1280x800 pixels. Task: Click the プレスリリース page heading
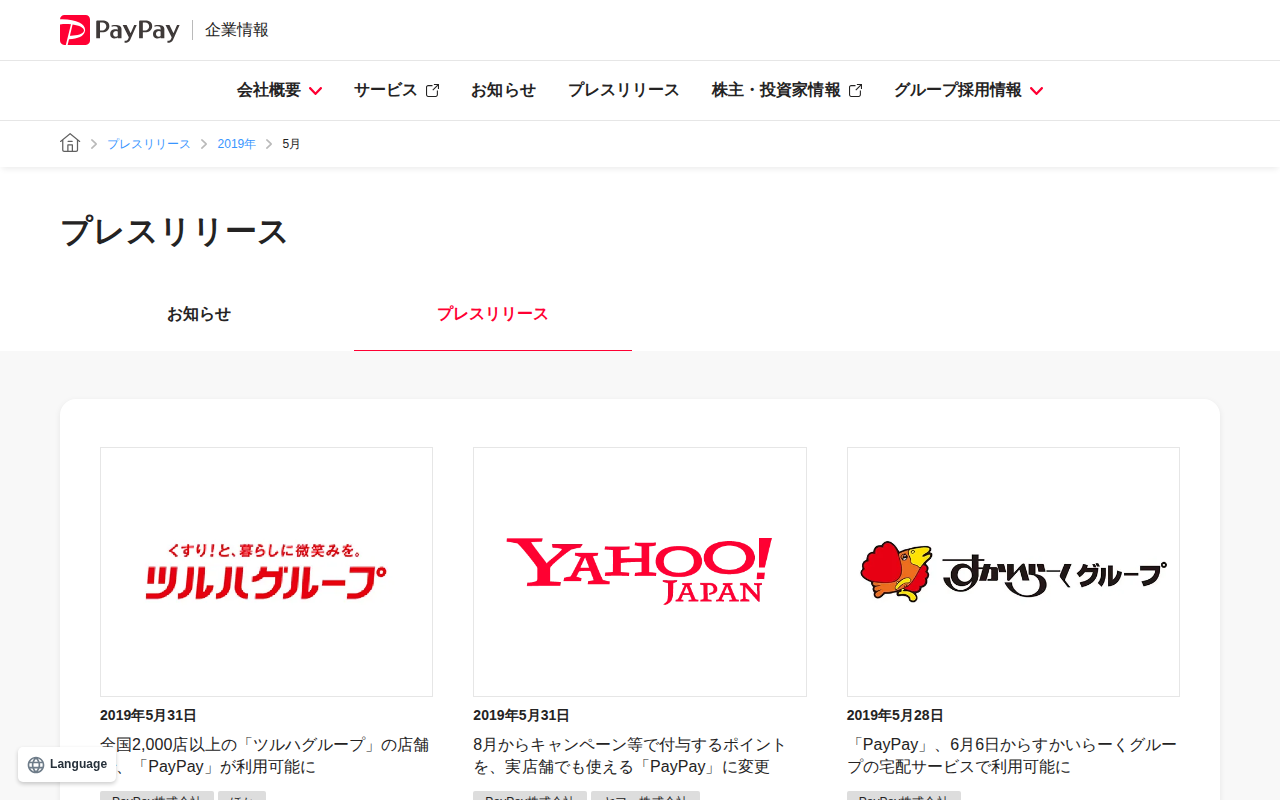click(x=174, y=231)
